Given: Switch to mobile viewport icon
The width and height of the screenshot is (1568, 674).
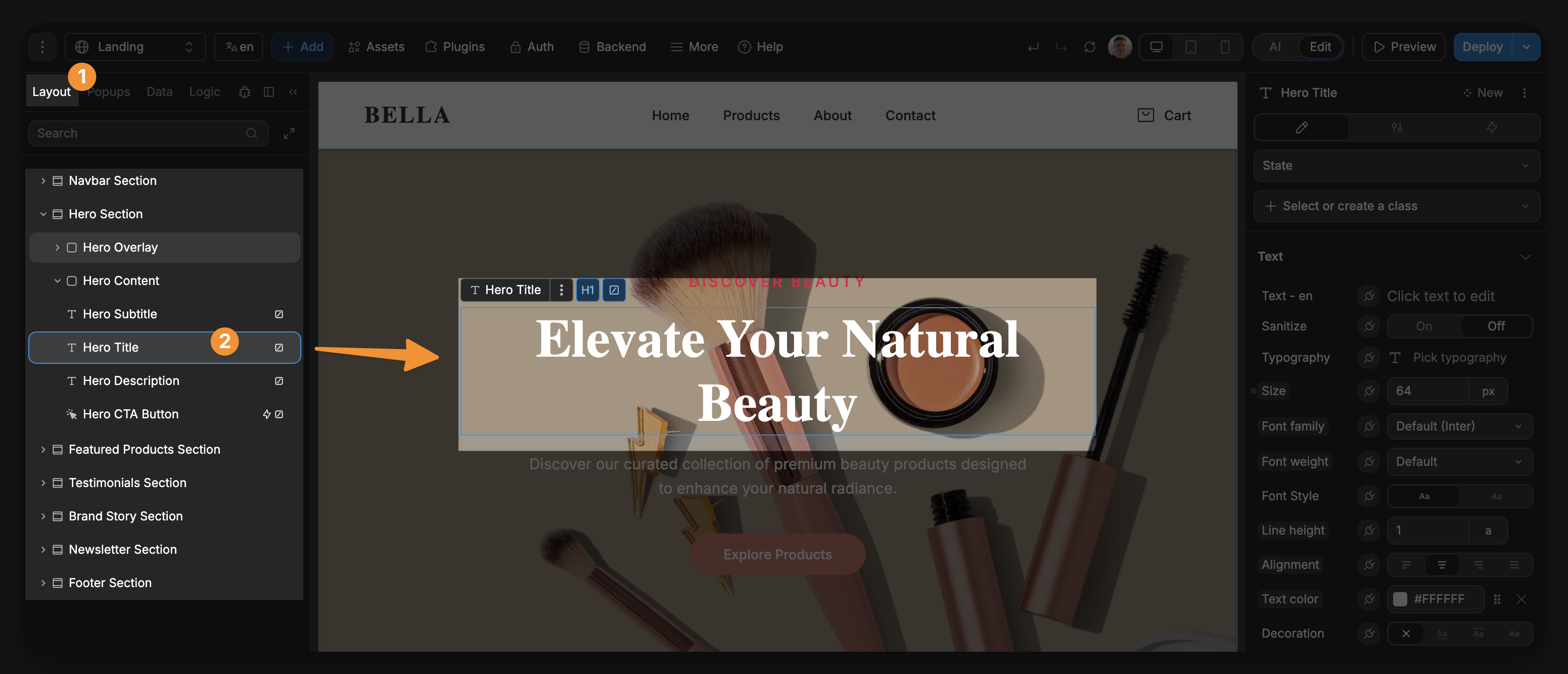Looking at the screenshot, I should point(1225,47).
